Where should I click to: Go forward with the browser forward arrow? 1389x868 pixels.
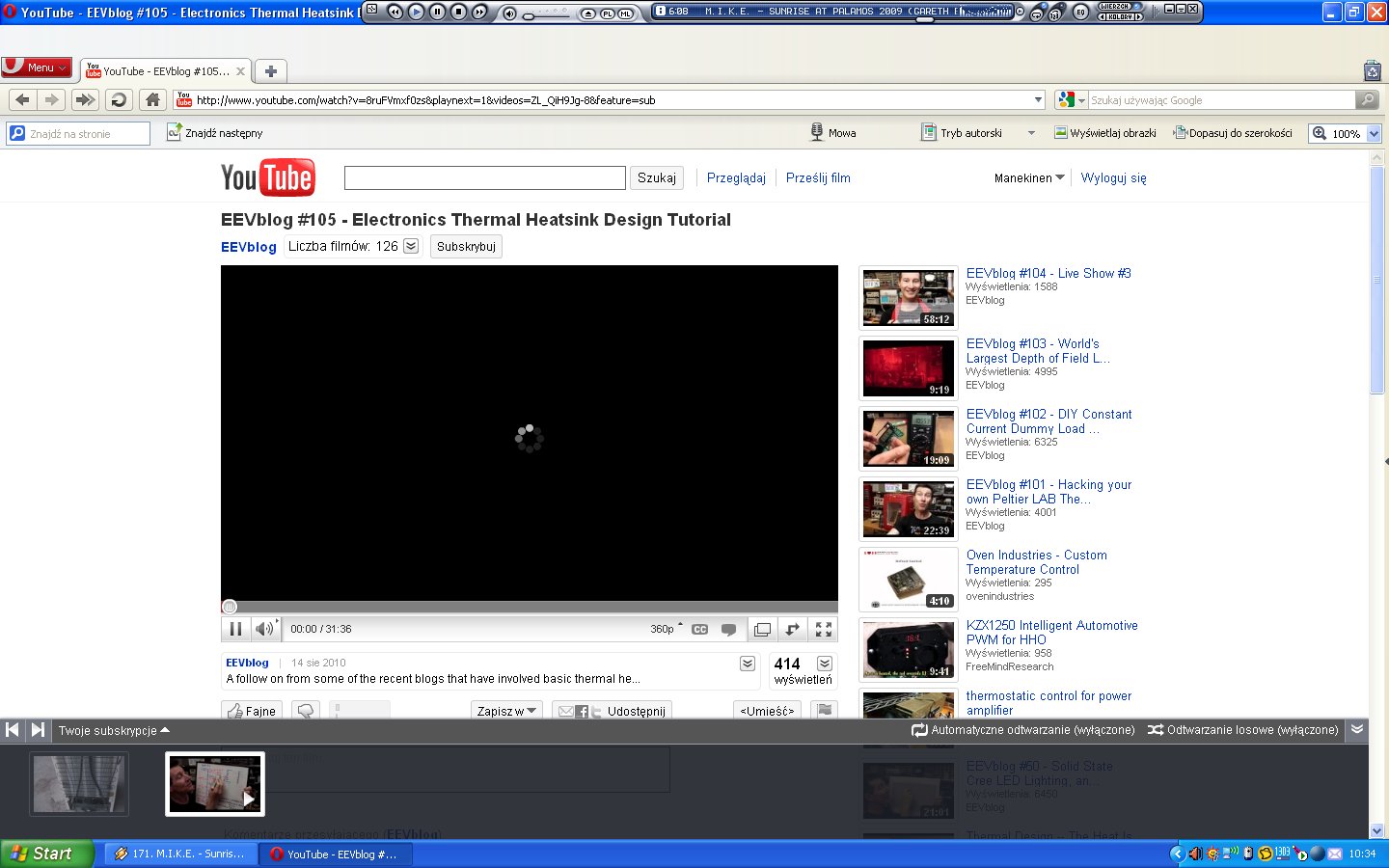click(52, 99)
